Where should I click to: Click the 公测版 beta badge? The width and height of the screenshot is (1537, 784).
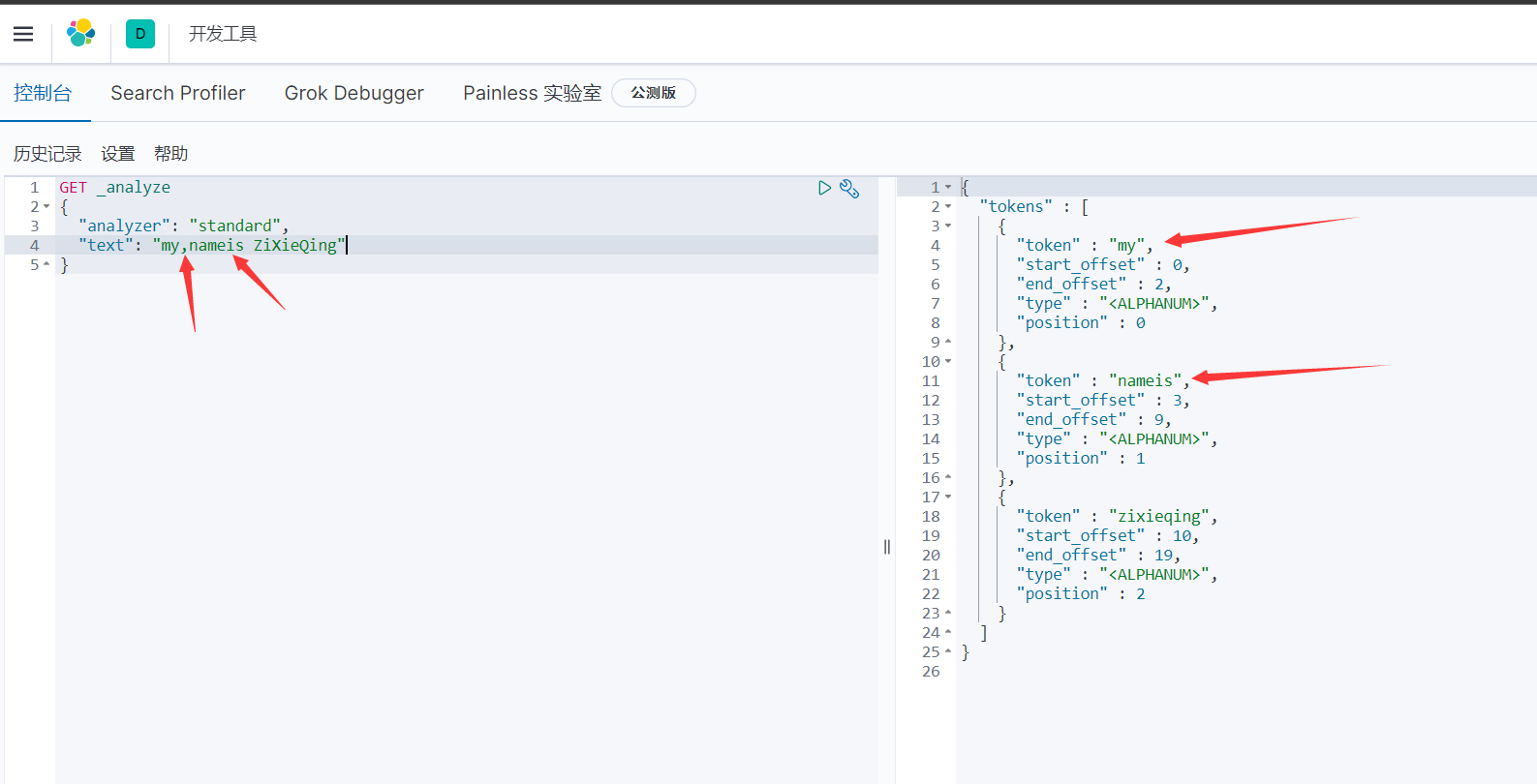click(654, 93)
